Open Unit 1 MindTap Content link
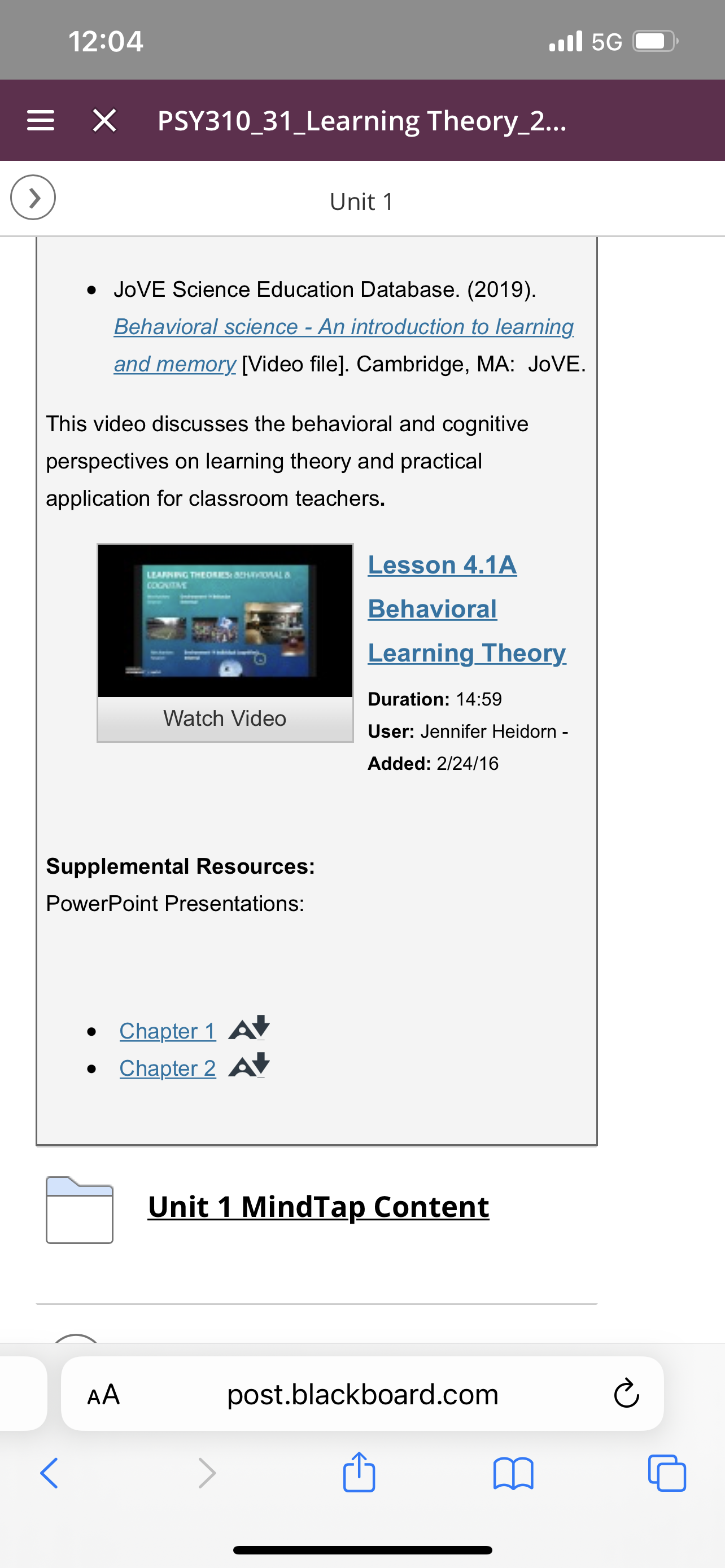Screen dimensions: 725x1568 click(x=318, y=1207)
